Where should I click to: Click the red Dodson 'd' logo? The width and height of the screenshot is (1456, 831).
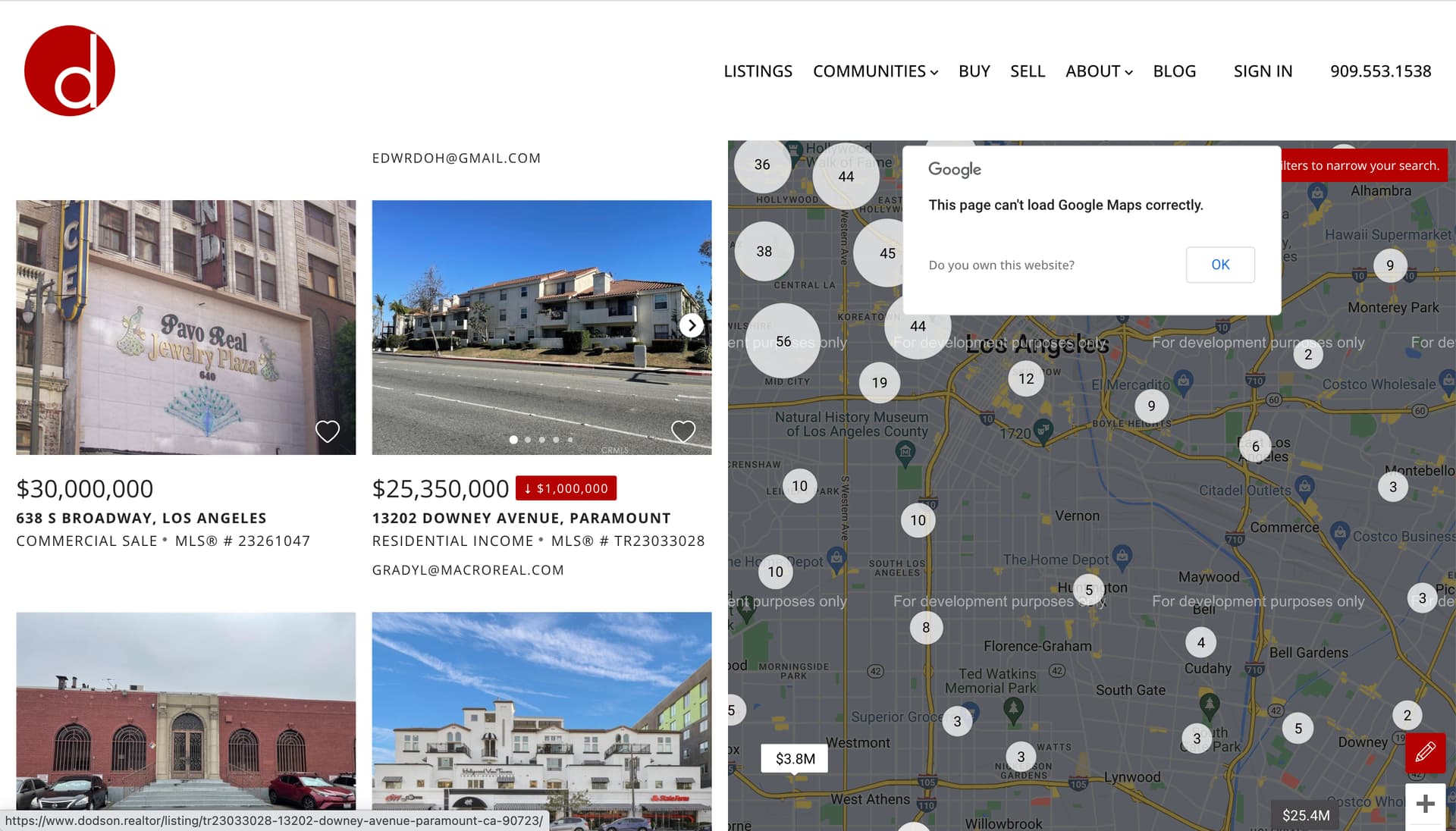tap(70, 71)
